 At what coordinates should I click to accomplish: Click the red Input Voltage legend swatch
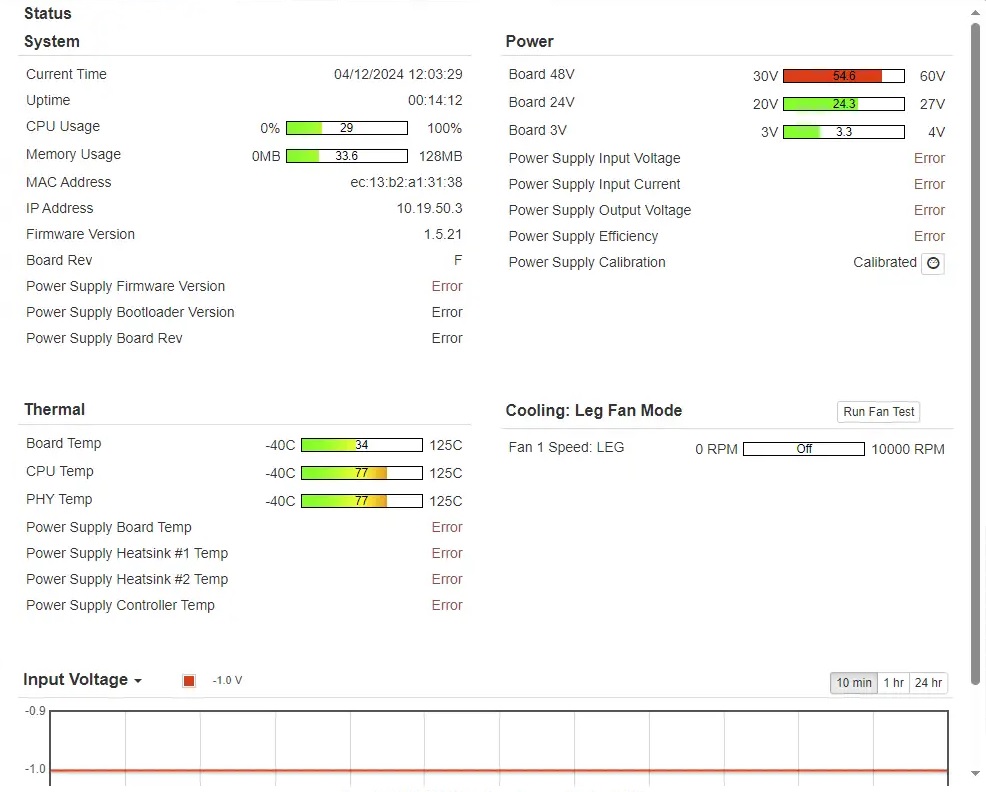189,681
